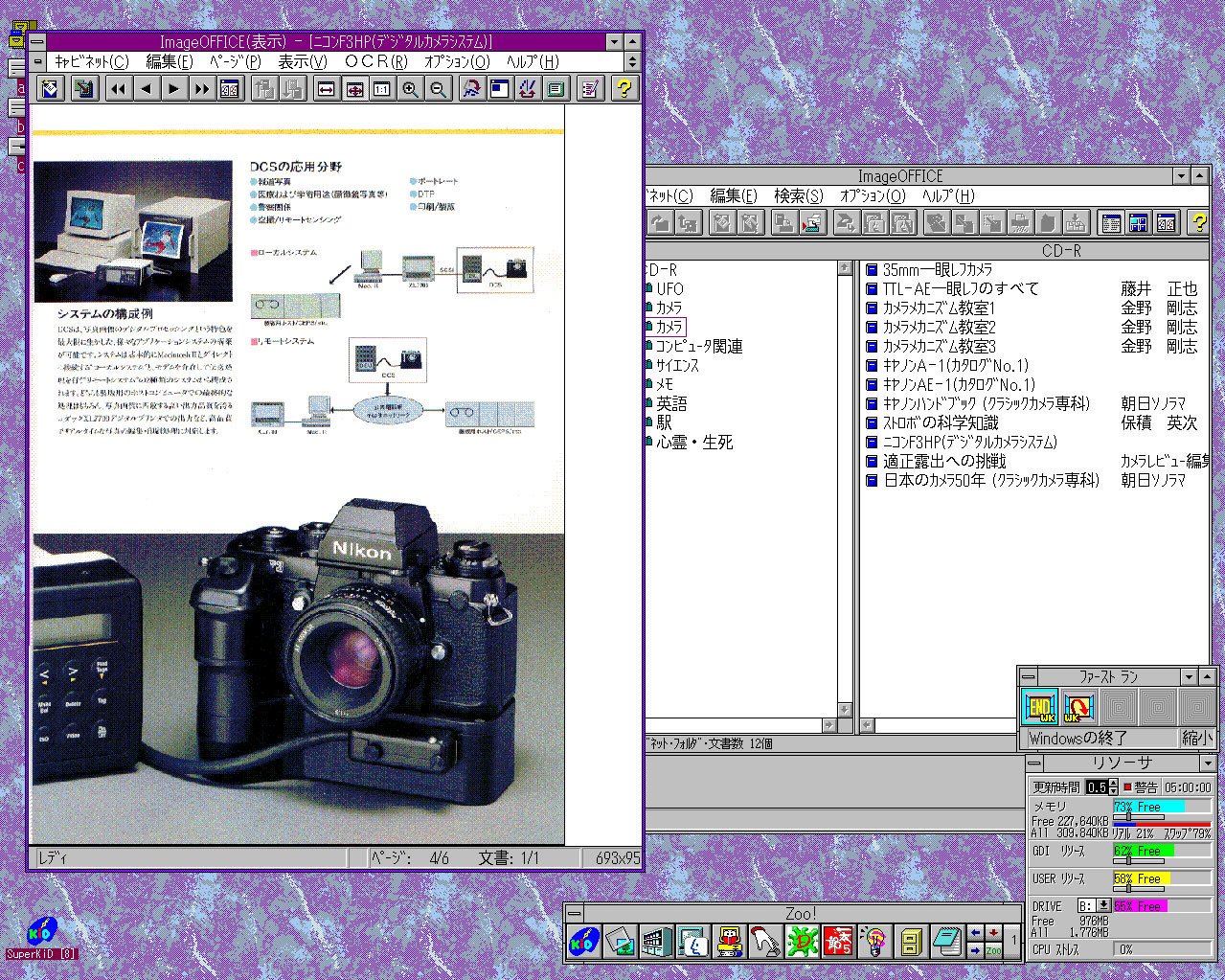
Task: Click the restart WK icon in ファーストラン
Action: (x=1078, y=707)
